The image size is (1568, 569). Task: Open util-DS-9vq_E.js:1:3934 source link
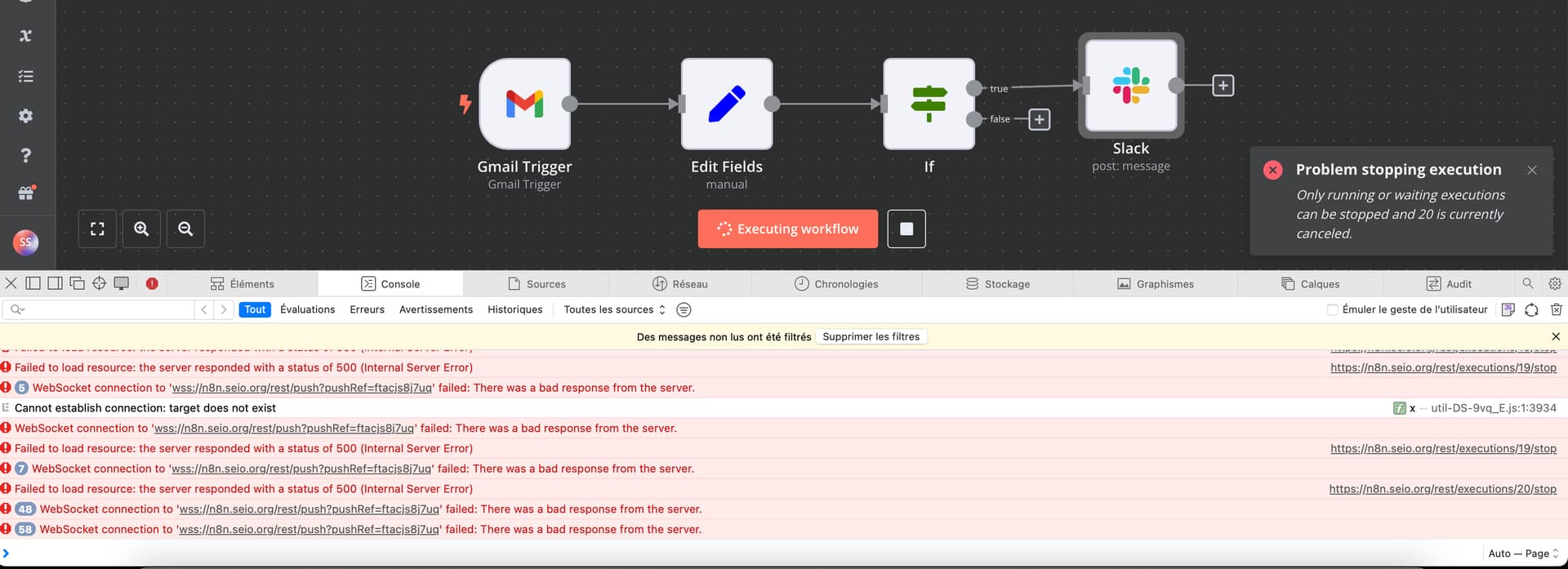[x=1494, y=408]
